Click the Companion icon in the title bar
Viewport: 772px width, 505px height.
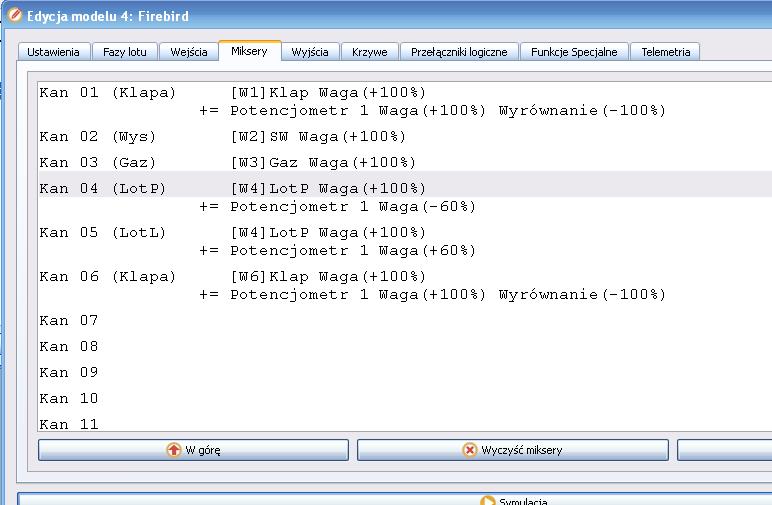click(x=14, y=15)
